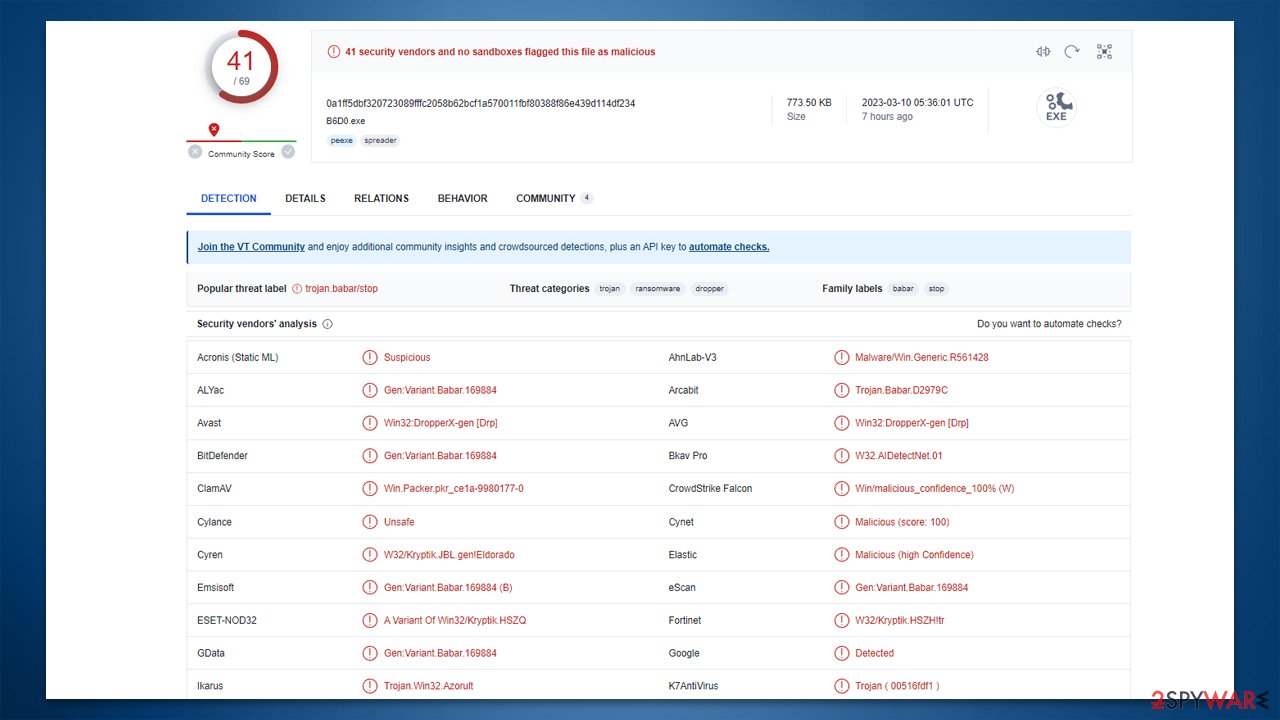Click Cynet result Malicious (score: 100)
The image size is (1280, 720).
tap(902, 522)
